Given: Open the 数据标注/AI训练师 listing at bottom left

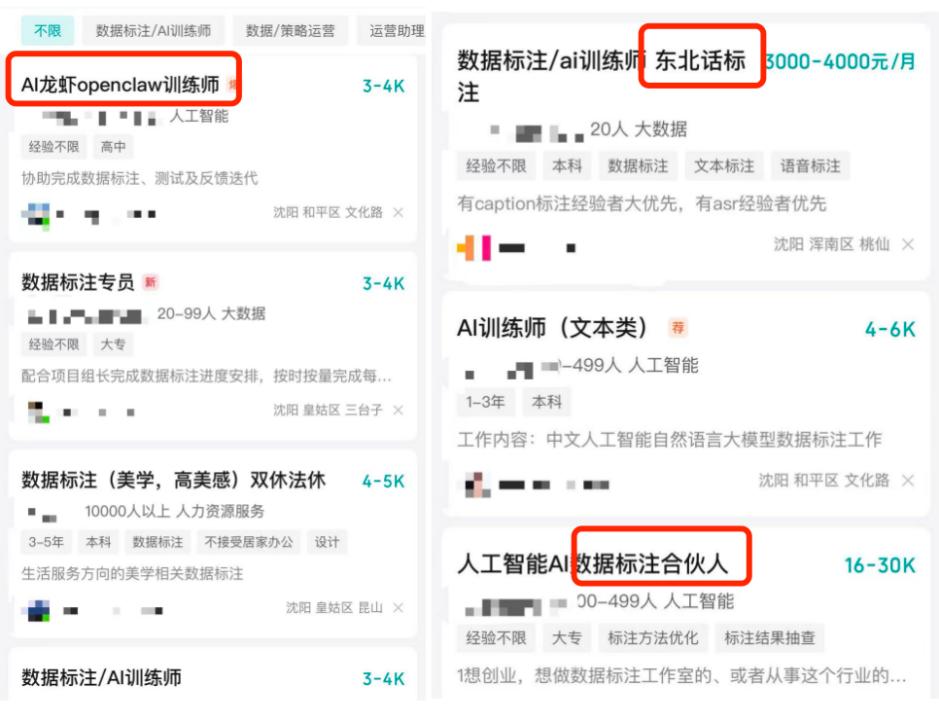Looking at the screenshot, I should 101,677.
